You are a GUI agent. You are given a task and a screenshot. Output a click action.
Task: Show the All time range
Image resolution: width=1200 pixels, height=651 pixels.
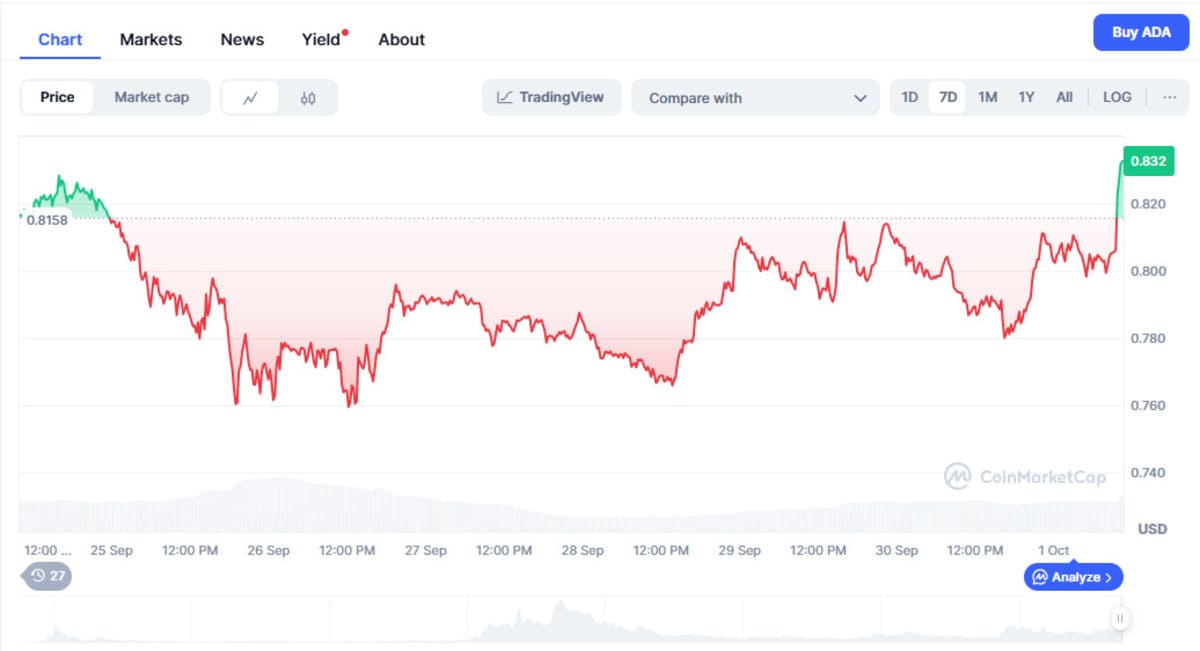coord(1064,97)
